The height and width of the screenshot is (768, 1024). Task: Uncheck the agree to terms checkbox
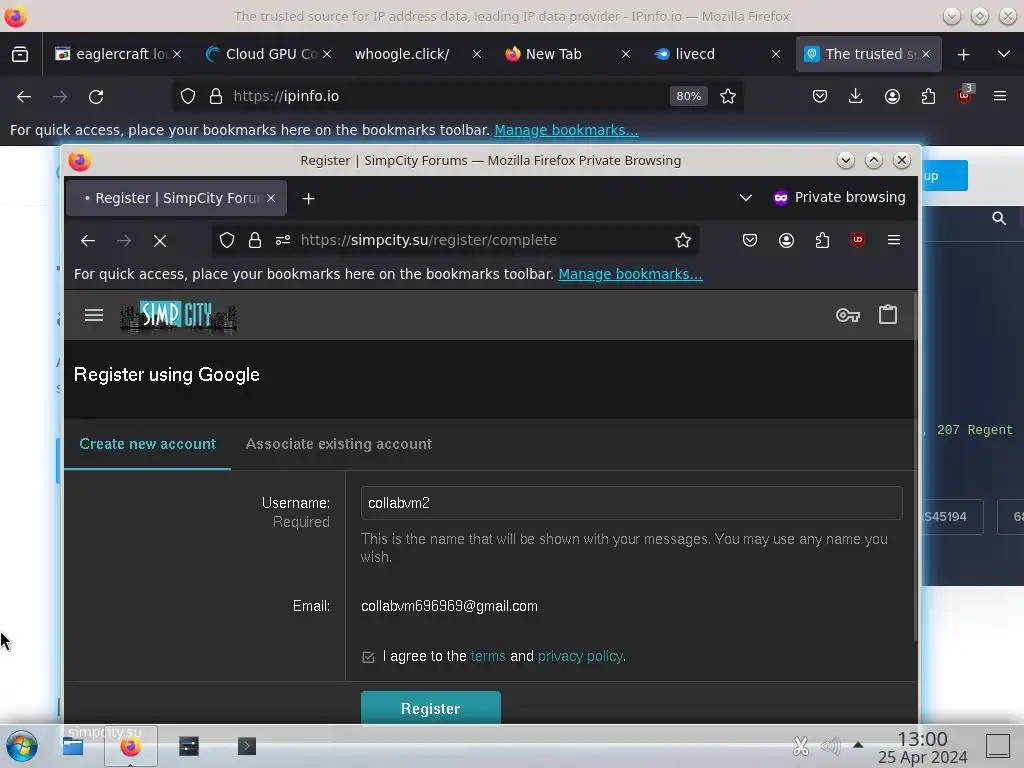click(368, 657)
